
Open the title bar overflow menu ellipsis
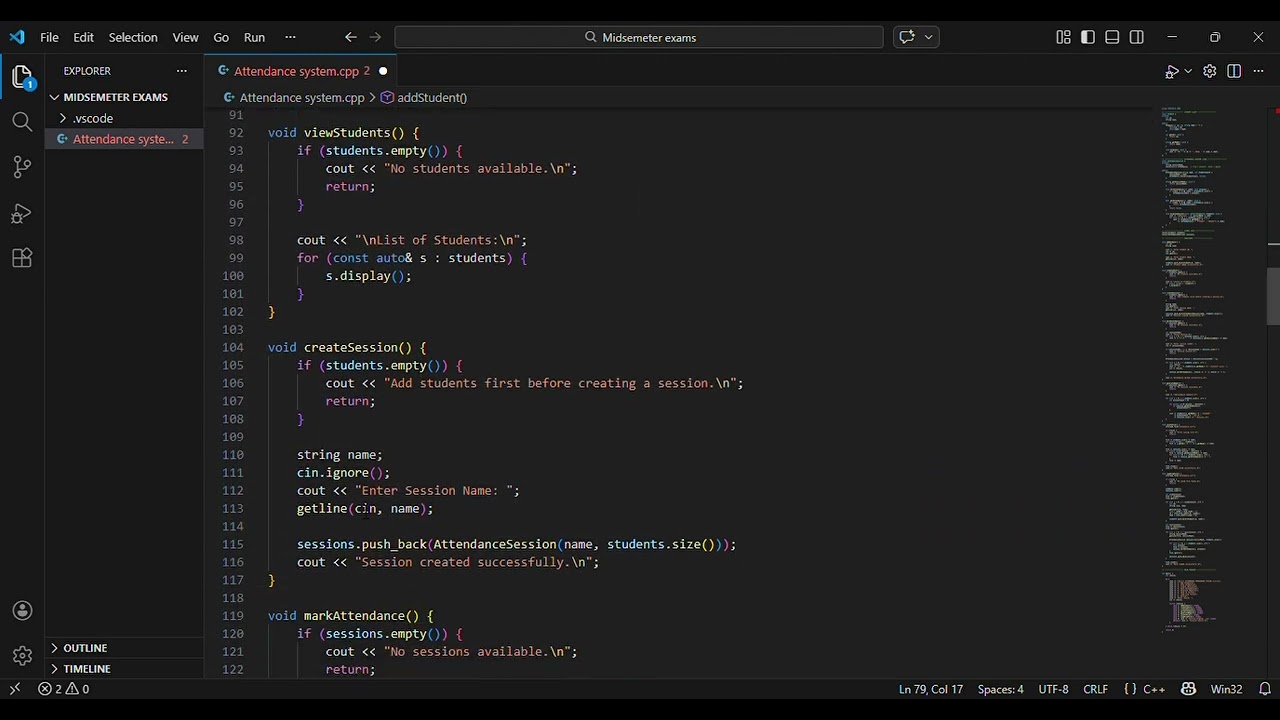[290, 37]
